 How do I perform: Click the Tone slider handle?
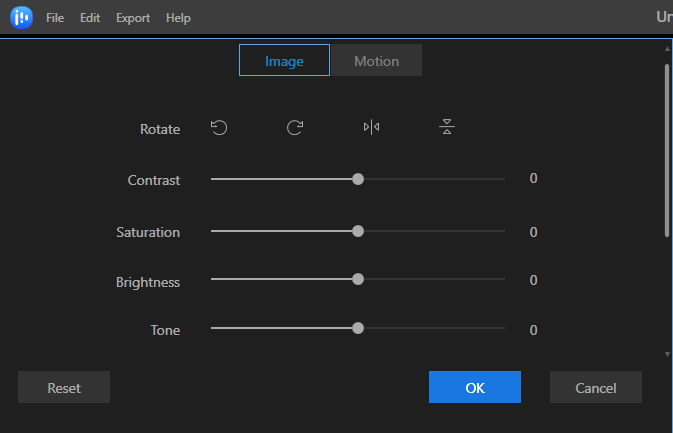[358, 328]
